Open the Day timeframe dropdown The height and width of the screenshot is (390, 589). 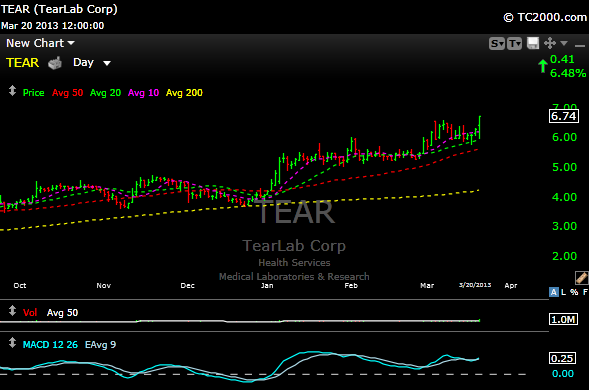click(92, 62)
